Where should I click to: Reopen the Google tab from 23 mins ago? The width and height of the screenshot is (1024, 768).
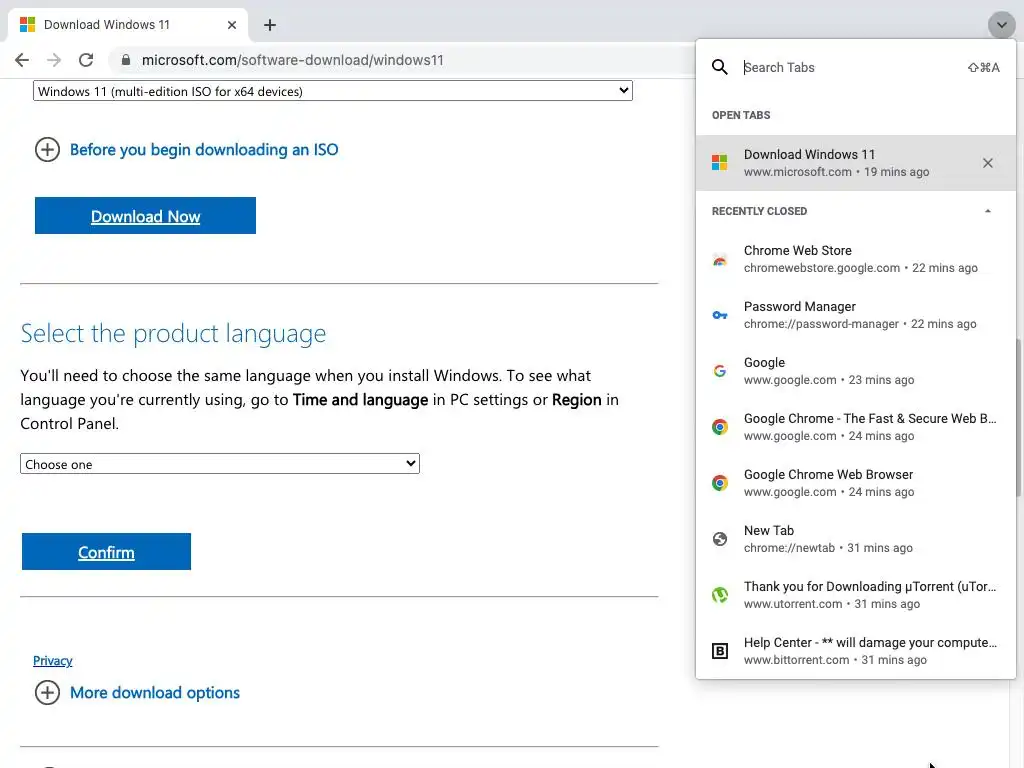[x=856, y=371]
